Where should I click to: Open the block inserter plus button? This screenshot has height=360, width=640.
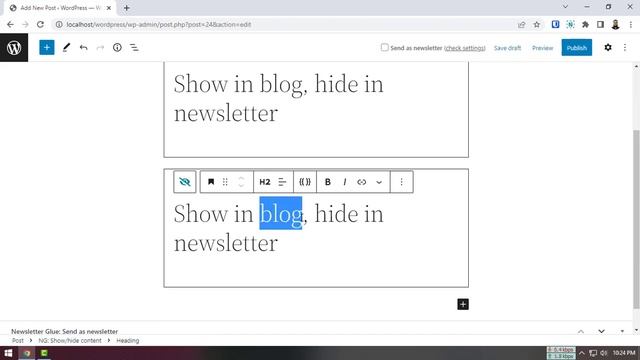pos(47,48)
